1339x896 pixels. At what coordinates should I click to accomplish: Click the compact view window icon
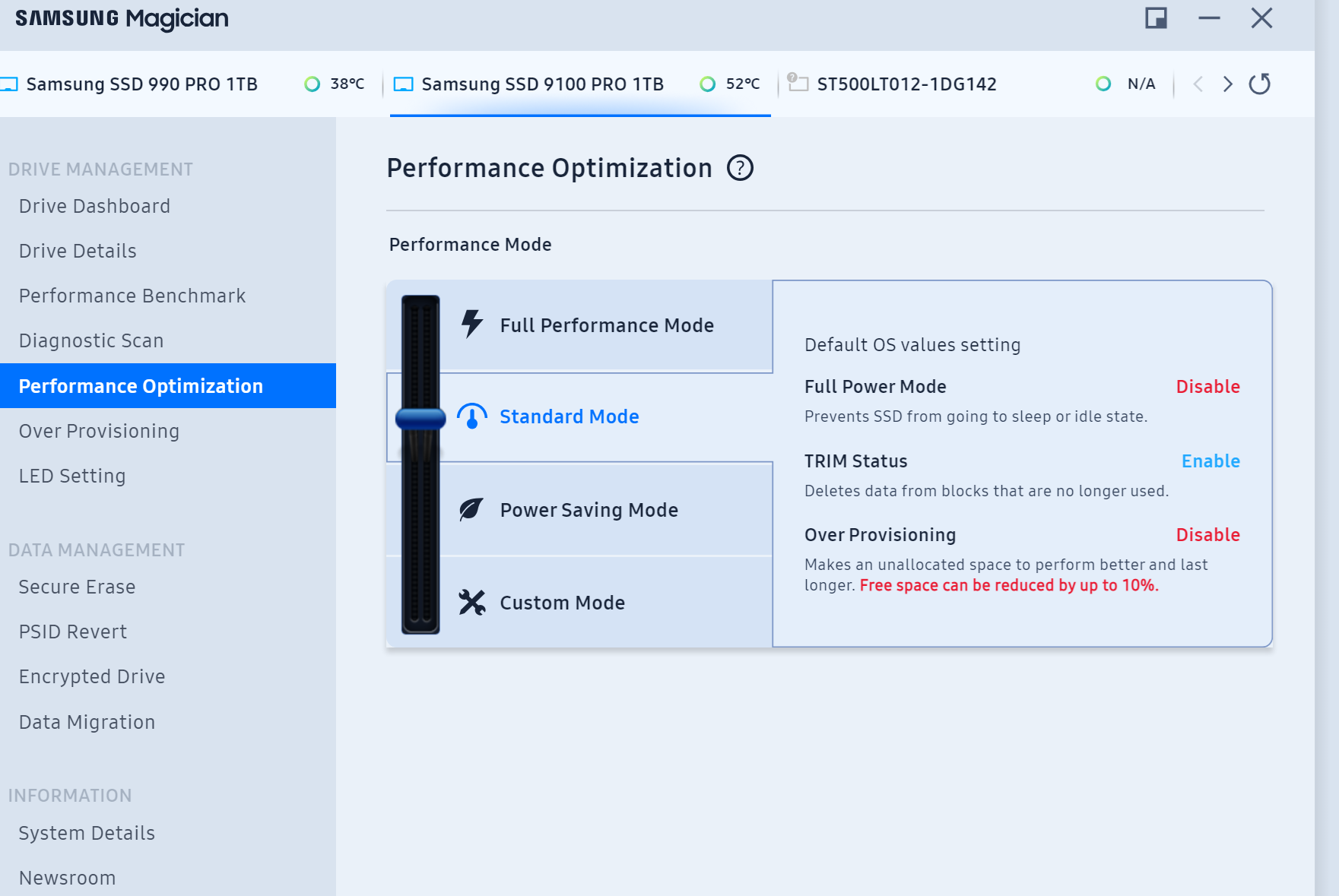tap(1157, 17)
